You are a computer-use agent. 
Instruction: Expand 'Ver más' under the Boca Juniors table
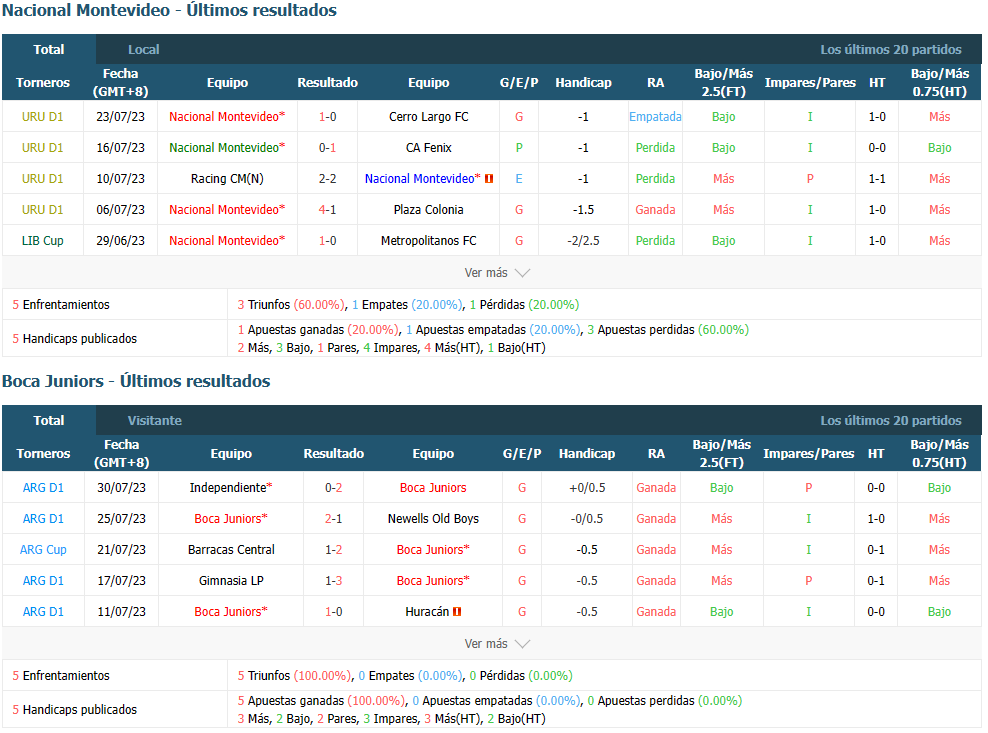[x=497, y=644]
